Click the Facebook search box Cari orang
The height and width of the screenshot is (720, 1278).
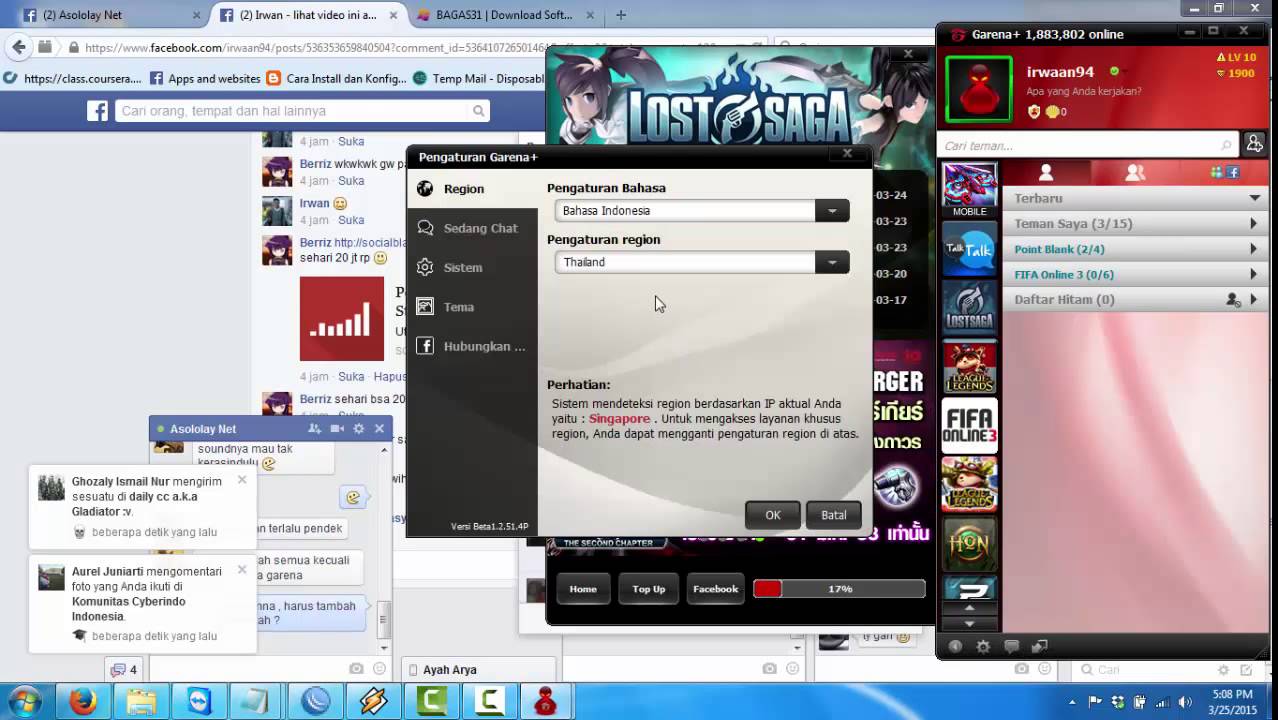[x=291, y=111]
